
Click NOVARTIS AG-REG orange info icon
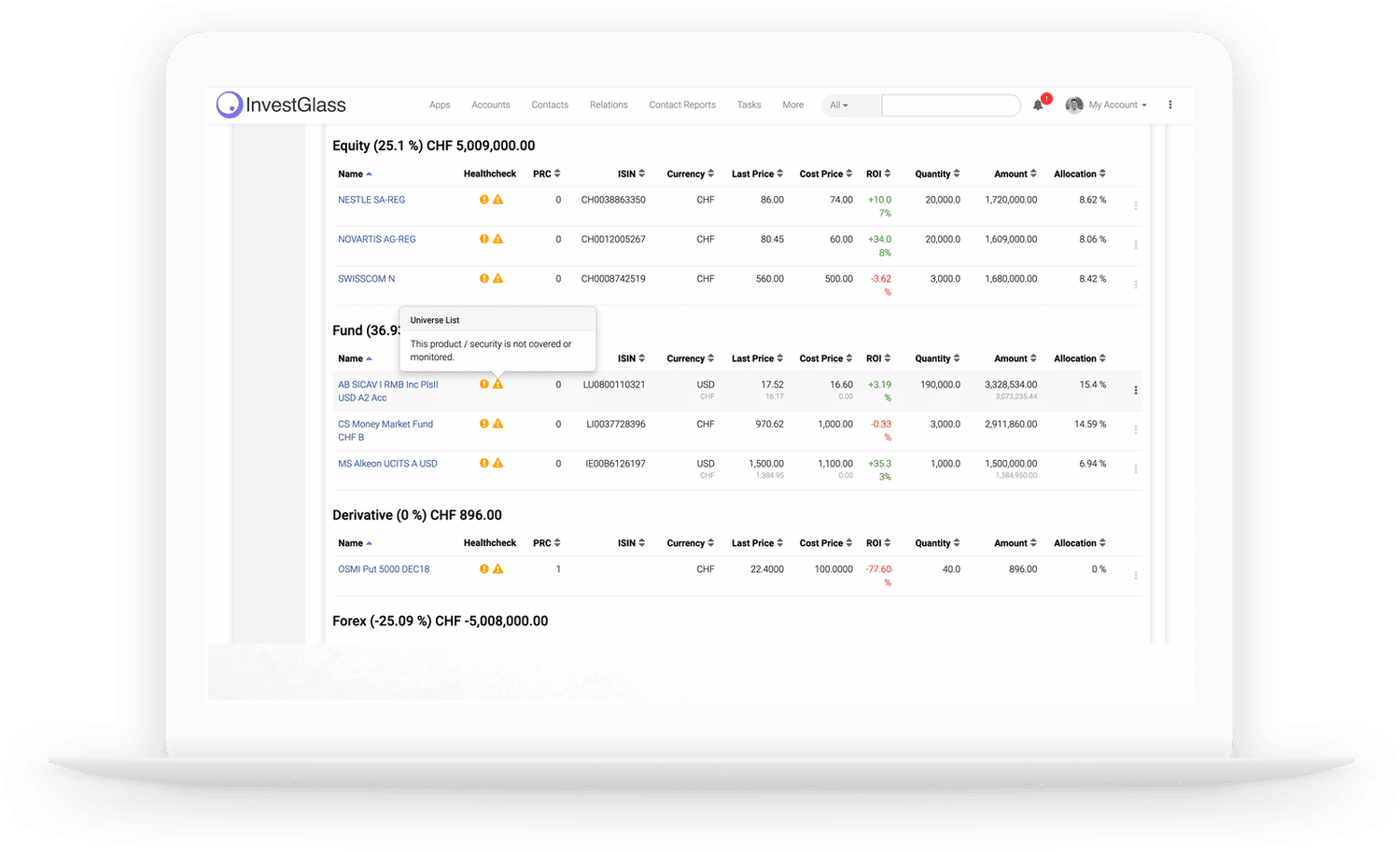484,239
